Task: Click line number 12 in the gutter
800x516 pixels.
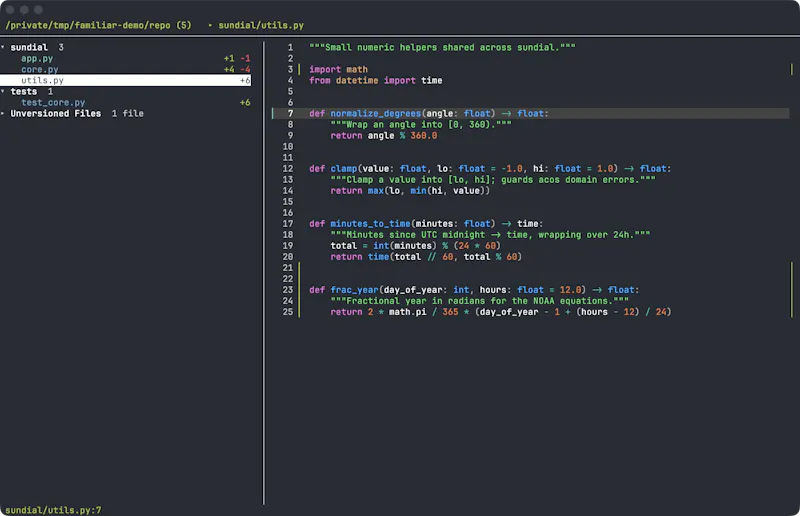Action: pos(288,169)
